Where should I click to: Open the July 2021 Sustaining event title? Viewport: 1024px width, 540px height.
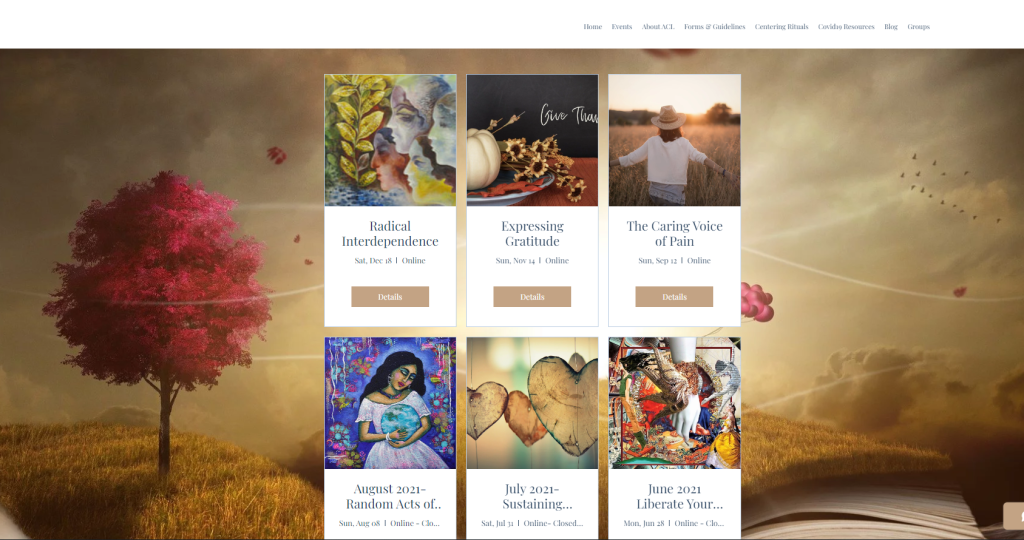532,496
